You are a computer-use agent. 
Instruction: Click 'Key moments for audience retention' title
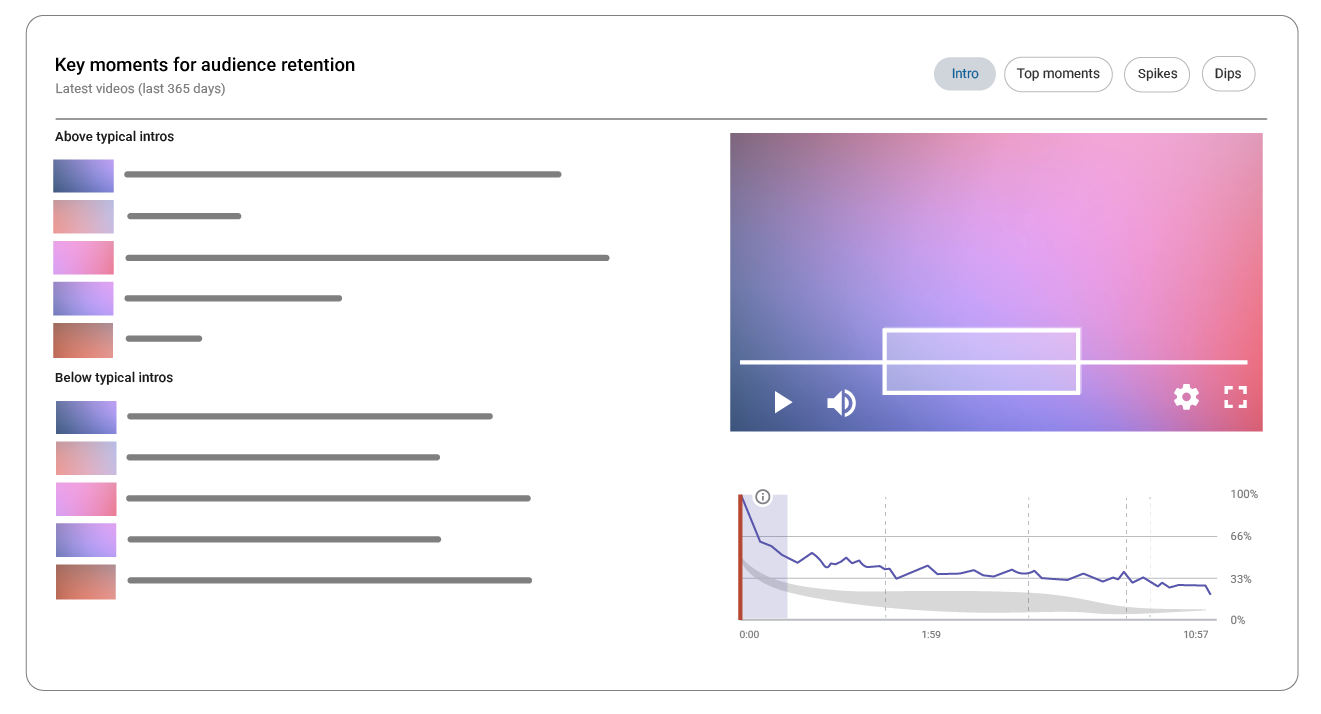pos(205,65)
